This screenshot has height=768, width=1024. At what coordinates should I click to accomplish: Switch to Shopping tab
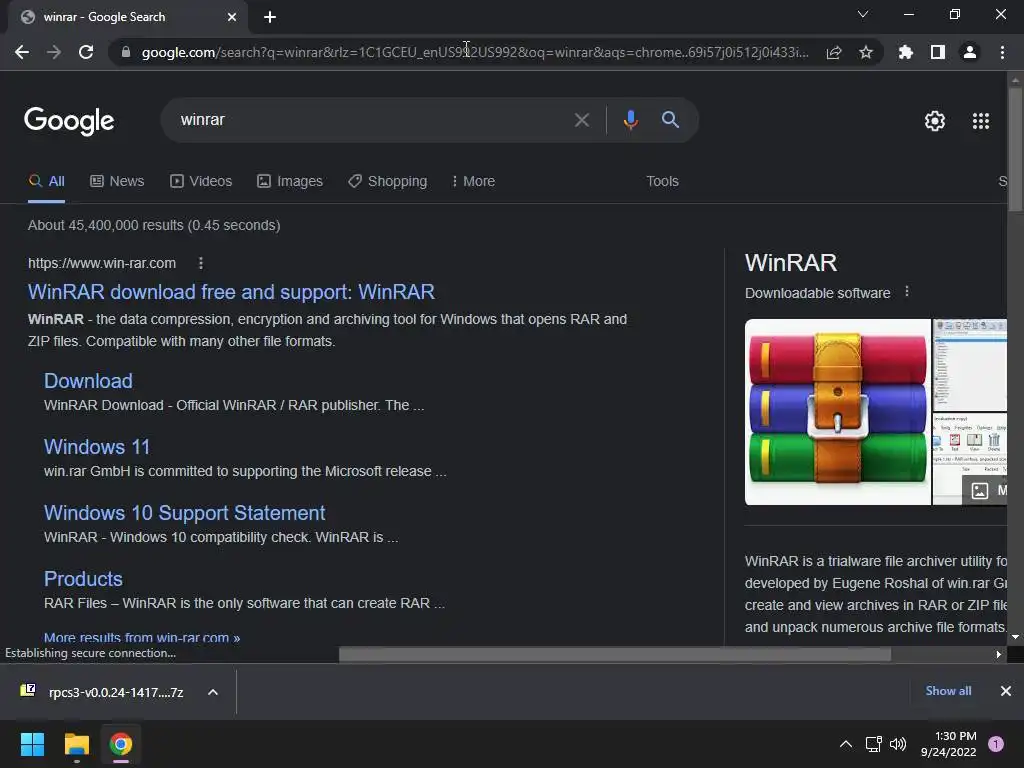point(388,182)
